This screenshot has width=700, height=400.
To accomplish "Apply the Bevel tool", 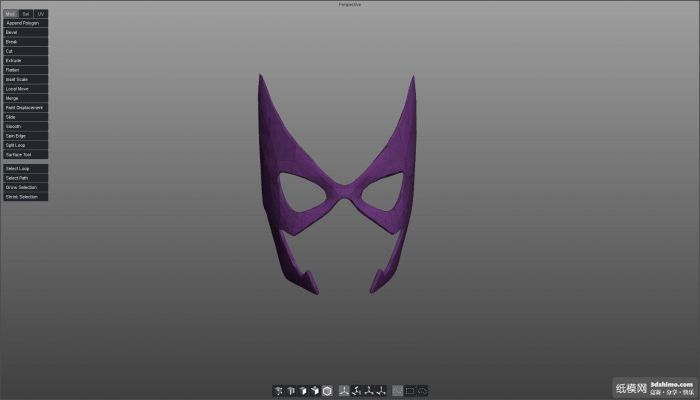I will point(25,32).
